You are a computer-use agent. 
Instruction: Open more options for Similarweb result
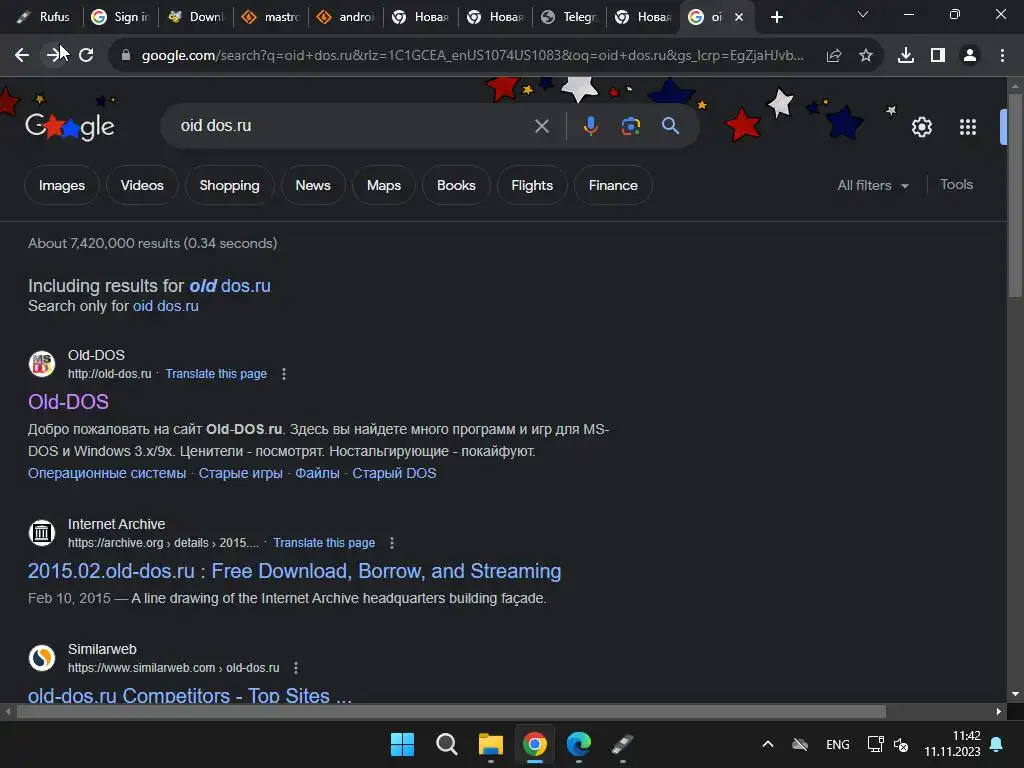(296, 668)
